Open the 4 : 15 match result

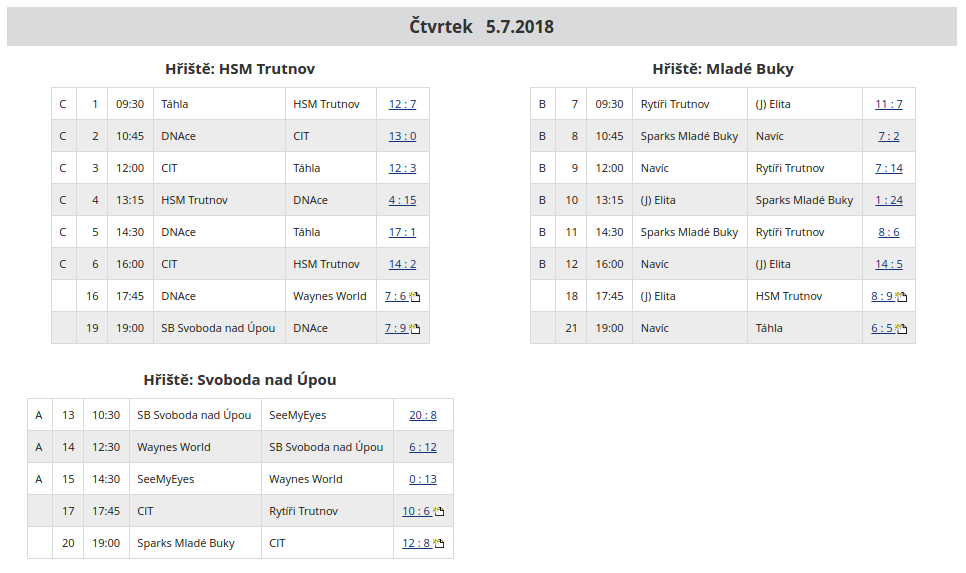point(402,200)
